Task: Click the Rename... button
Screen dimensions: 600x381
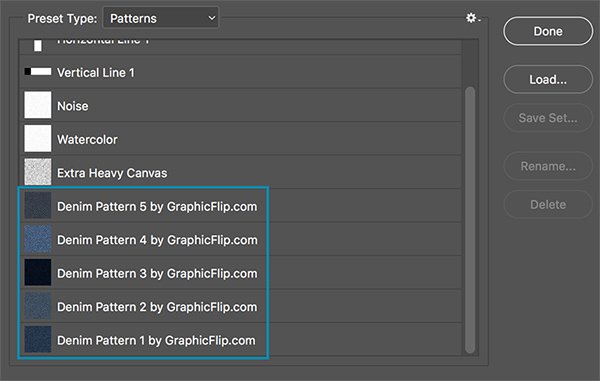Action: (548, 166)
